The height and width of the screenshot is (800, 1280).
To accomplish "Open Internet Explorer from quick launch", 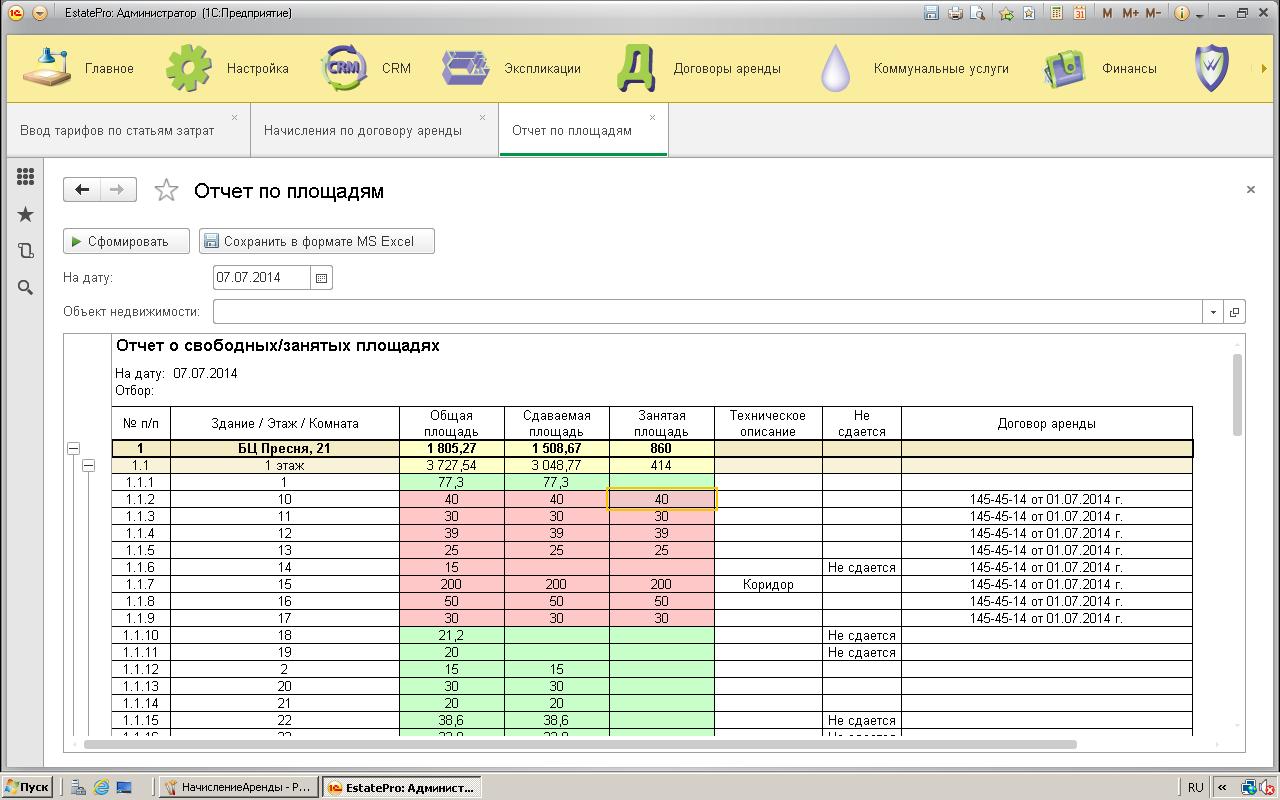I will (101, 787).
